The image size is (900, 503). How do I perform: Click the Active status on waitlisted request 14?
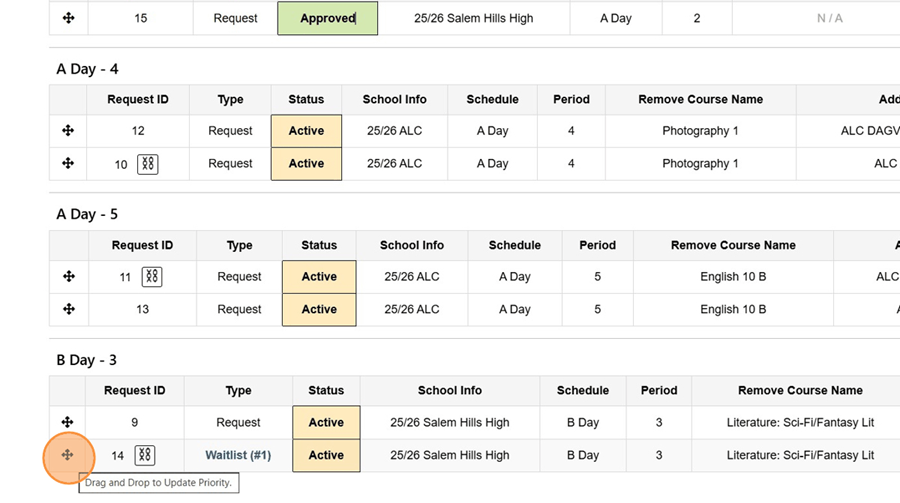click(326, 455)
